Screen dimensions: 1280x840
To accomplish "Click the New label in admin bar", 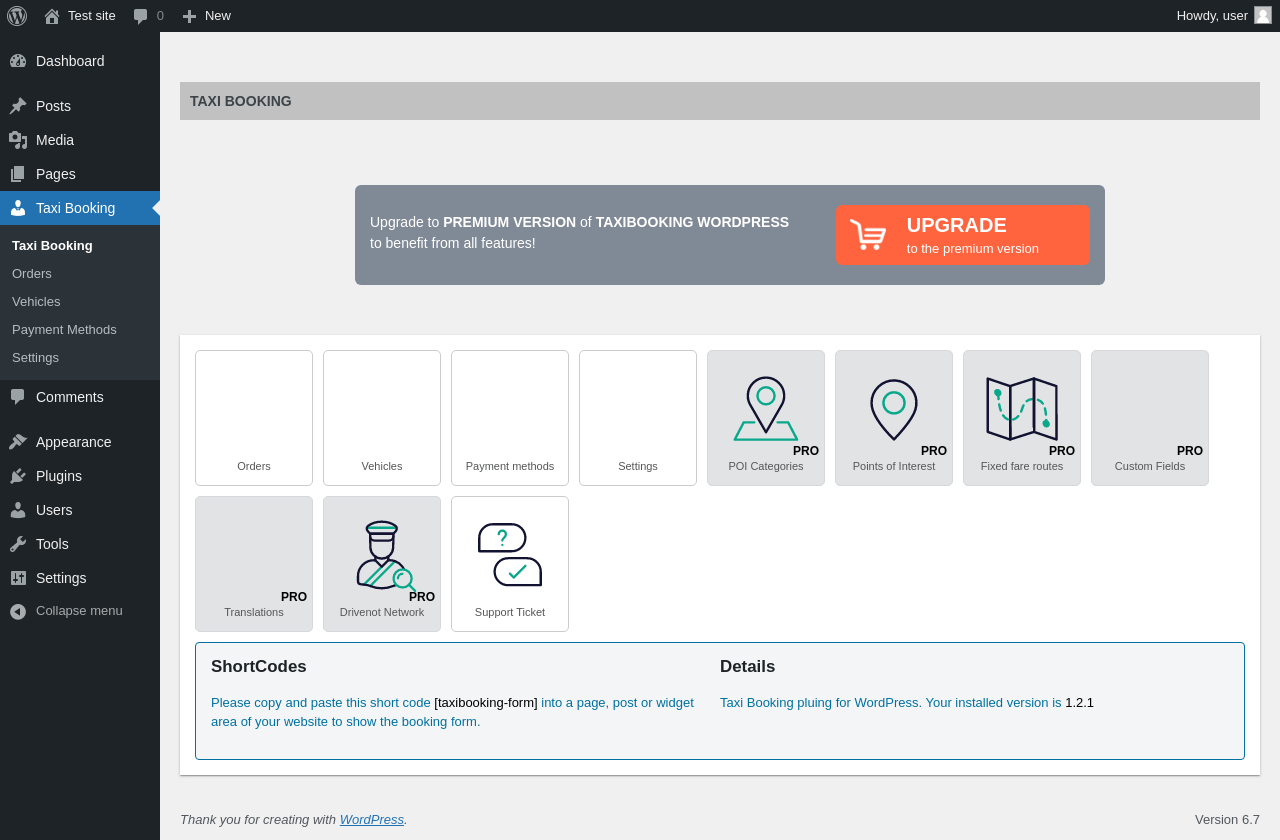I will pos(218,16).
